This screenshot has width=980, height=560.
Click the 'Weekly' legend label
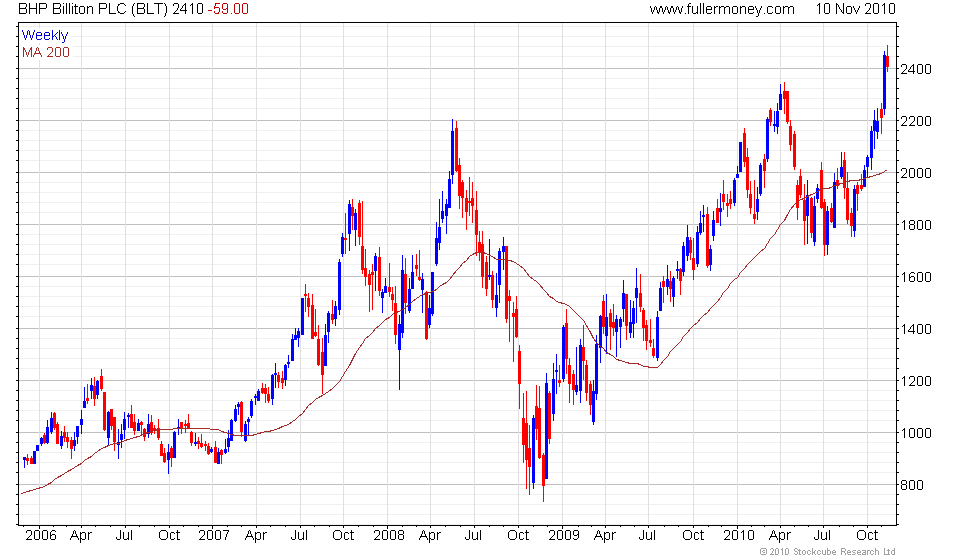tap(45, 36)
